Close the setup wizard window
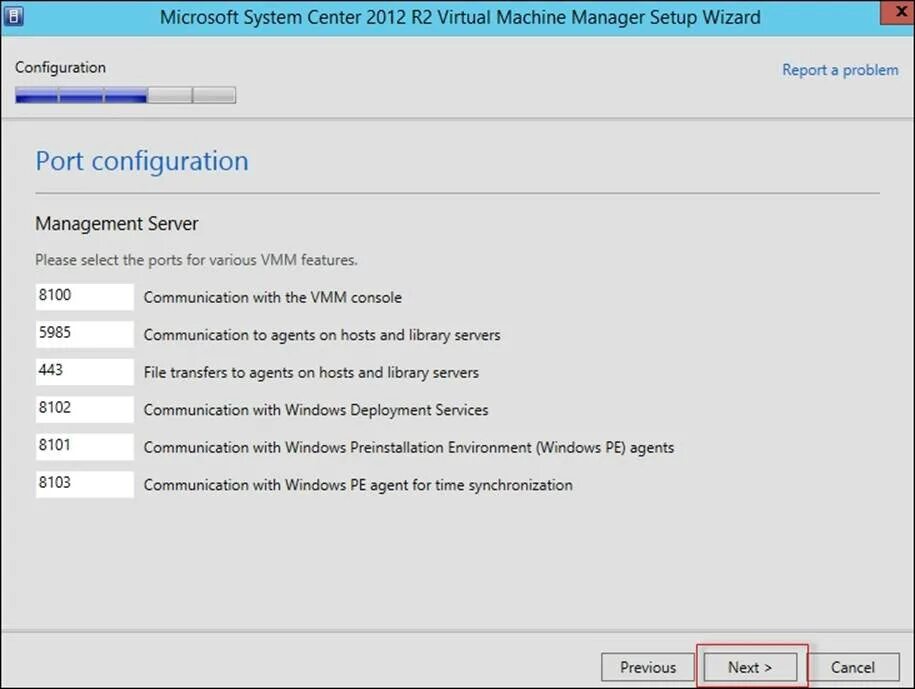The height and width of the screenshot is (689, 915). click(x=899, y=12)
